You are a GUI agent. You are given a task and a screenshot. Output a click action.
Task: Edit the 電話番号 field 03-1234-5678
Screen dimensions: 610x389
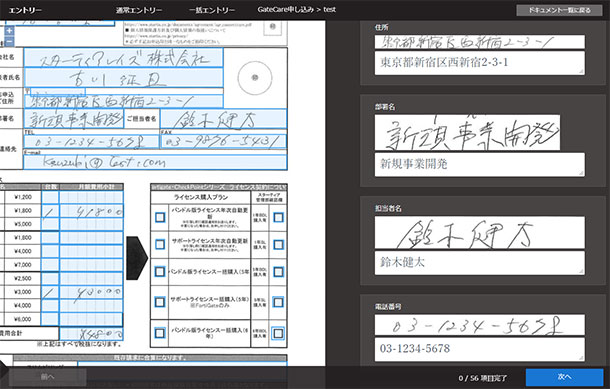tap(480, 349)
